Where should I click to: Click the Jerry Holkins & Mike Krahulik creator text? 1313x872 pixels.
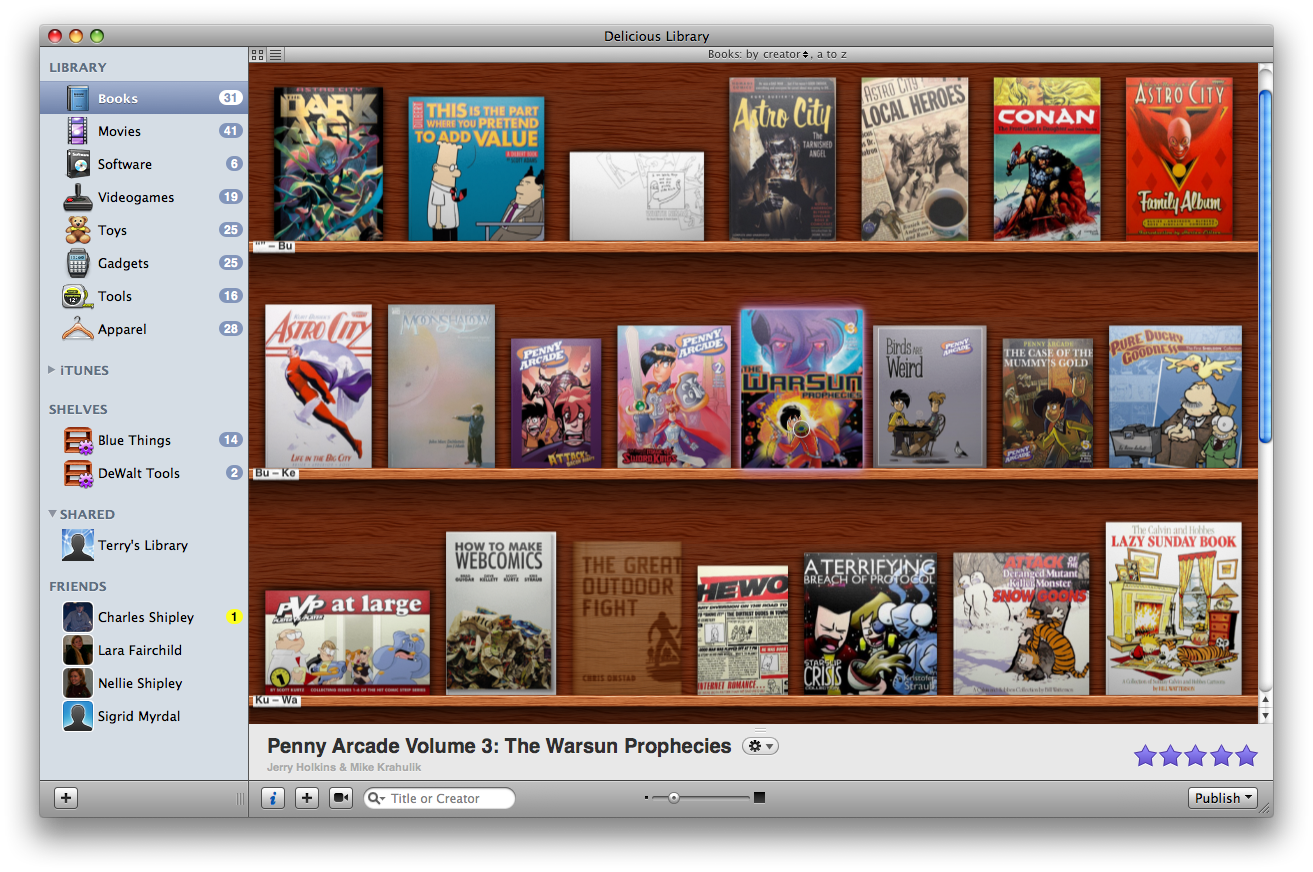coord(344,767)
